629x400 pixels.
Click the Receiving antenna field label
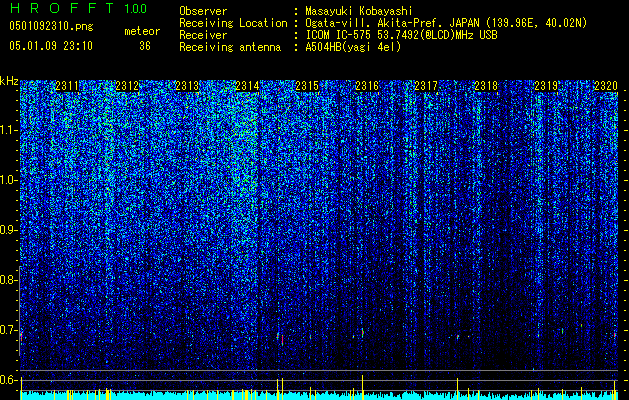tap(230, 47)
